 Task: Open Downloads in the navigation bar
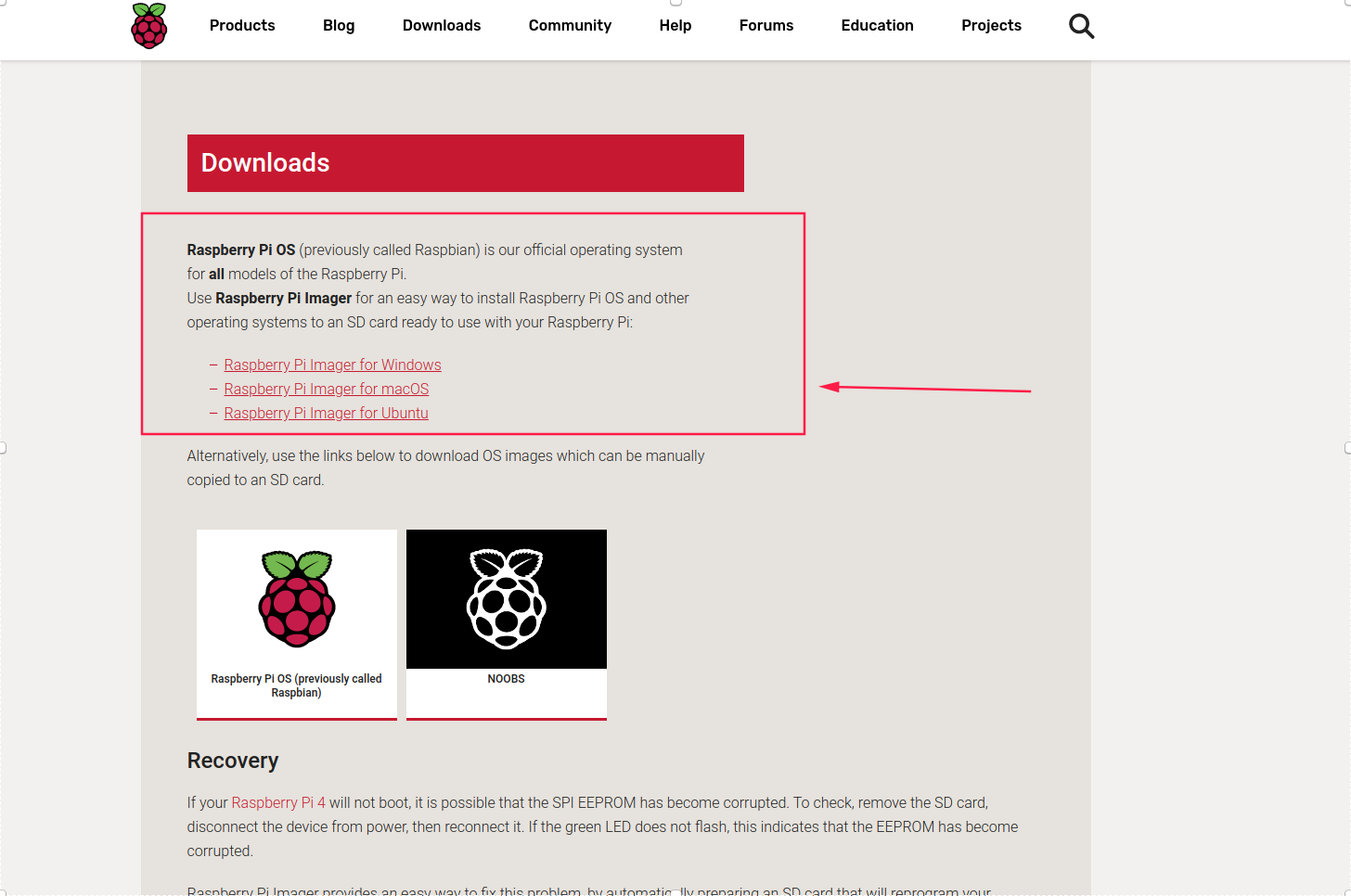tap(442, 26)
